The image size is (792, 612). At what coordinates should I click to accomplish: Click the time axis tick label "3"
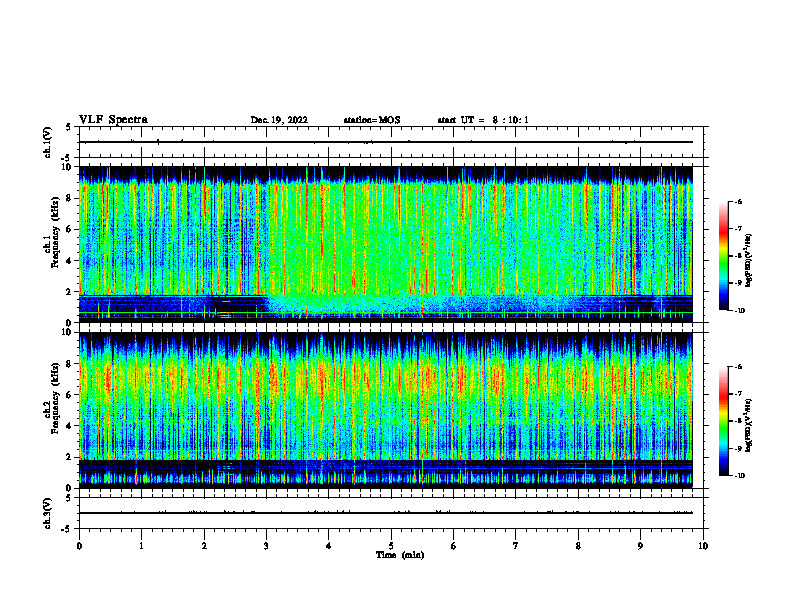pyautogui.click(x=266, y=546)
